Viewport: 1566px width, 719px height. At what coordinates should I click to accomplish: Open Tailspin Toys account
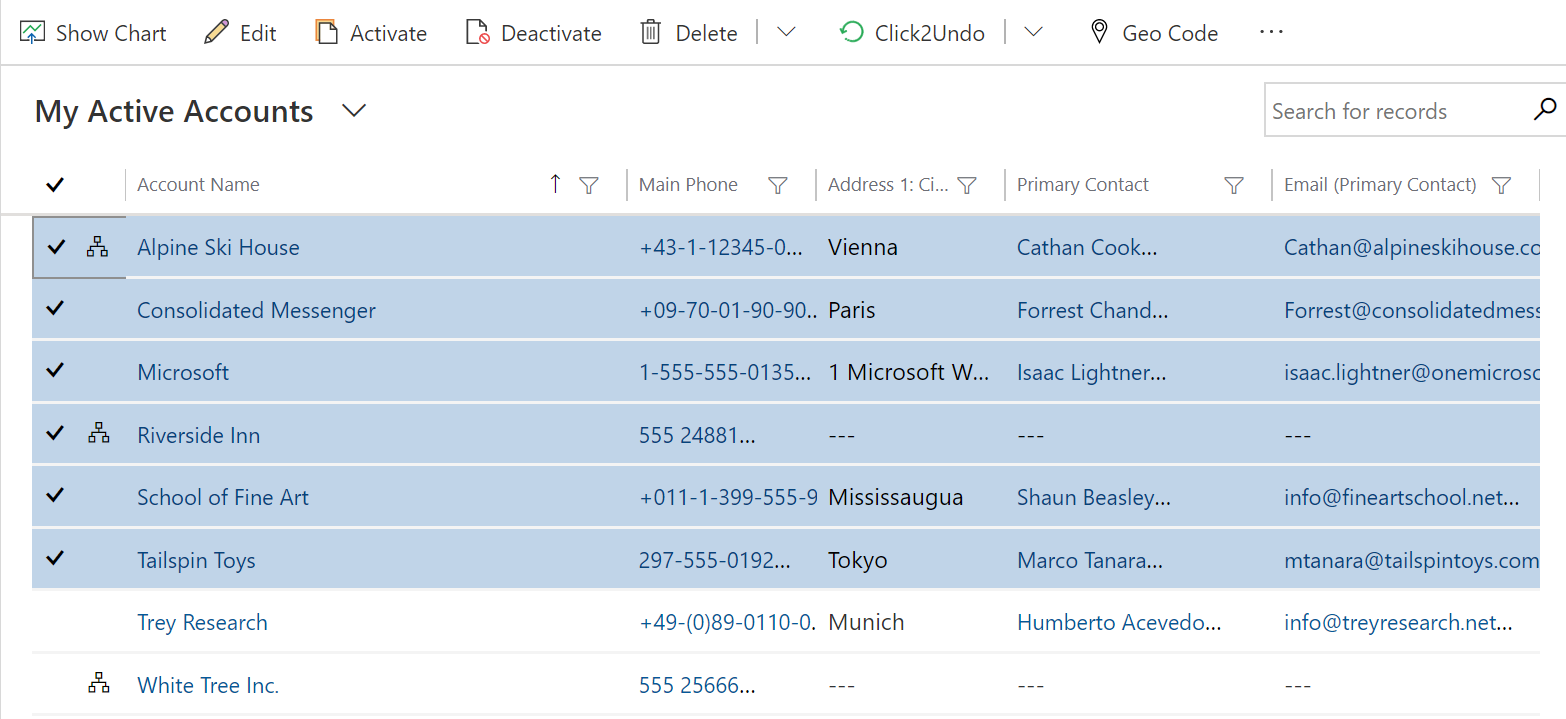pos(196,560)
